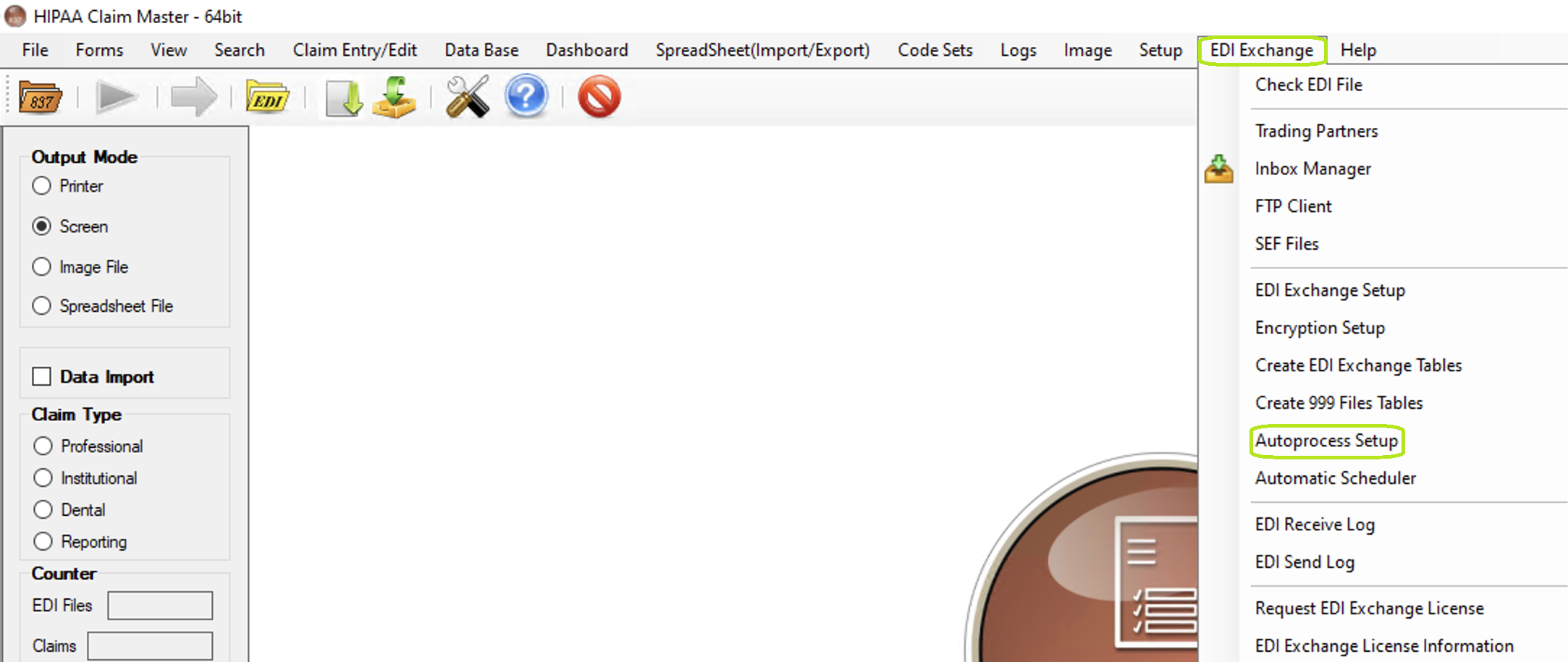
Task: Select the Image File output mode
Action: coord(42,267)
